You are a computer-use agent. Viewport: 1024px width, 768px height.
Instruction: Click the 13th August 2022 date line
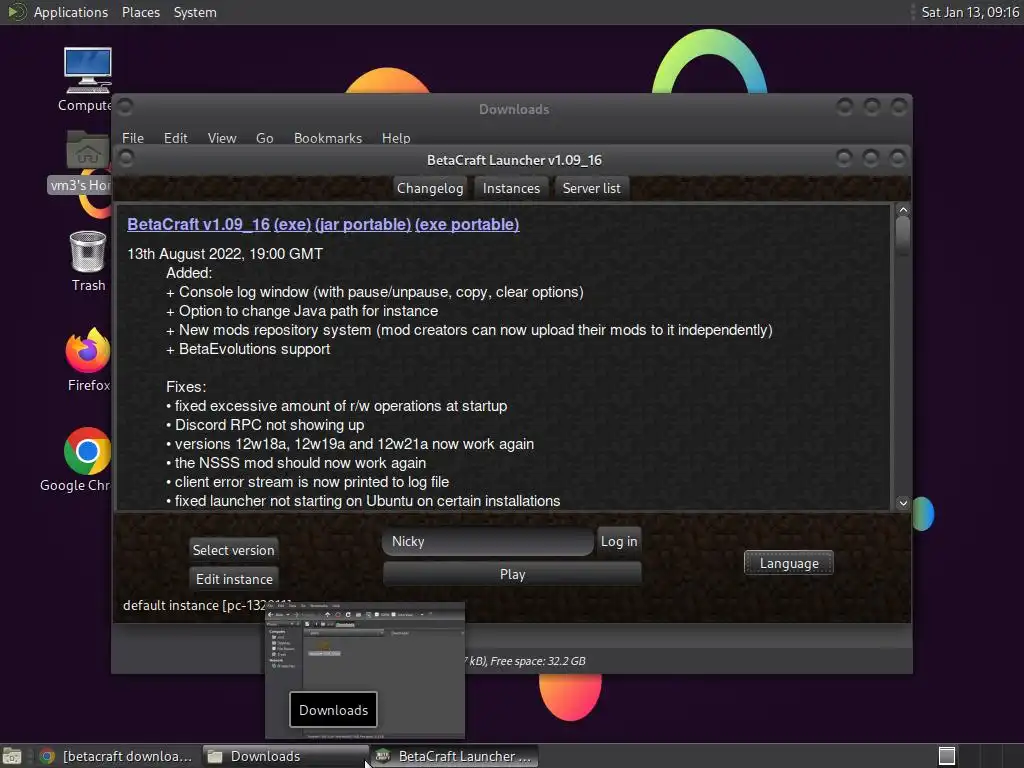pos(225,253)
